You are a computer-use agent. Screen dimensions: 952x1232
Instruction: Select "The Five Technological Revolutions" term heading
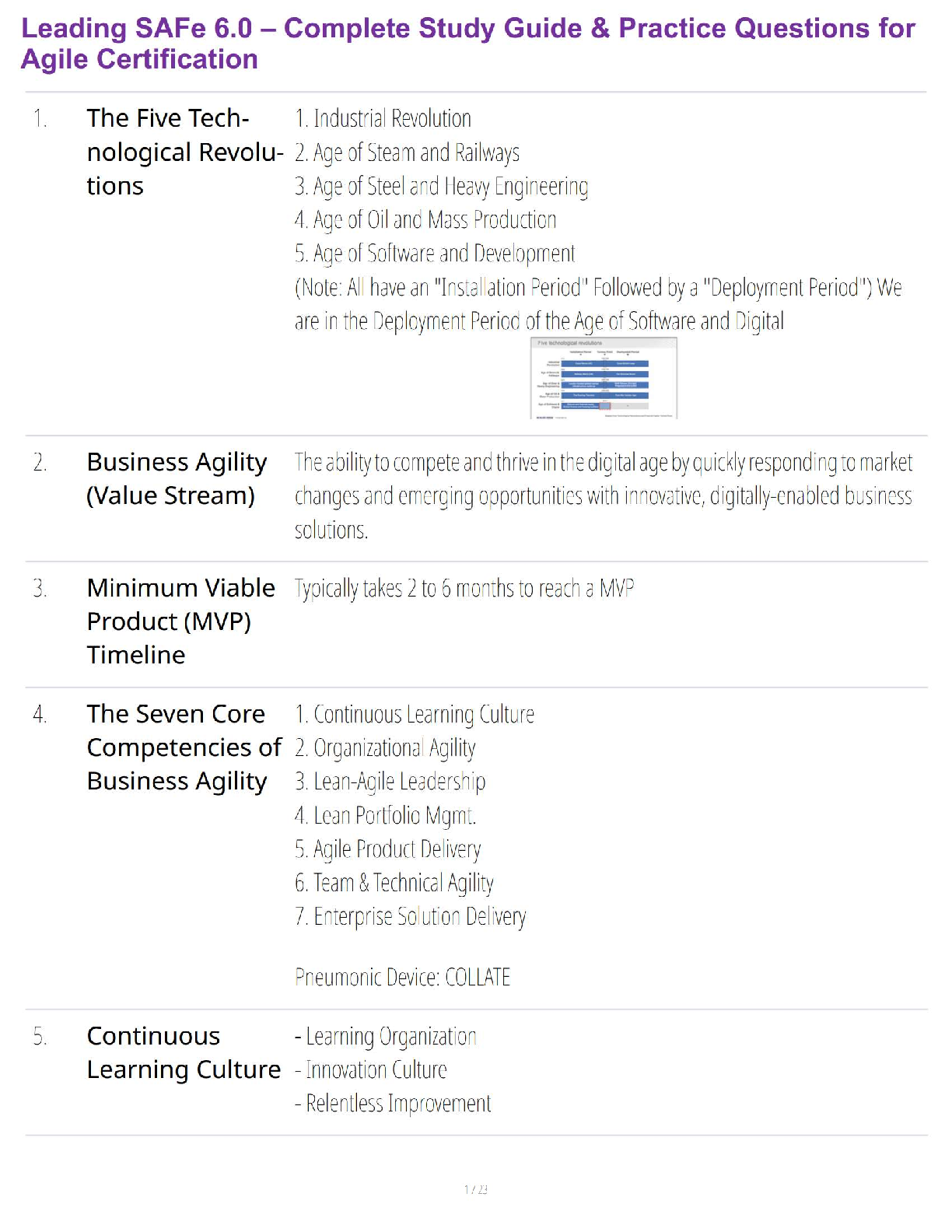click(184, 152)
